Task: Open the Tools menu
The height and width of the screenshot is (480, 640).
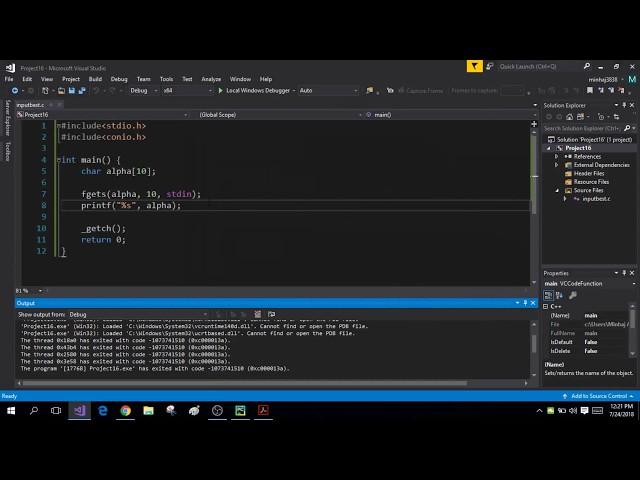Action: [166, 79]
